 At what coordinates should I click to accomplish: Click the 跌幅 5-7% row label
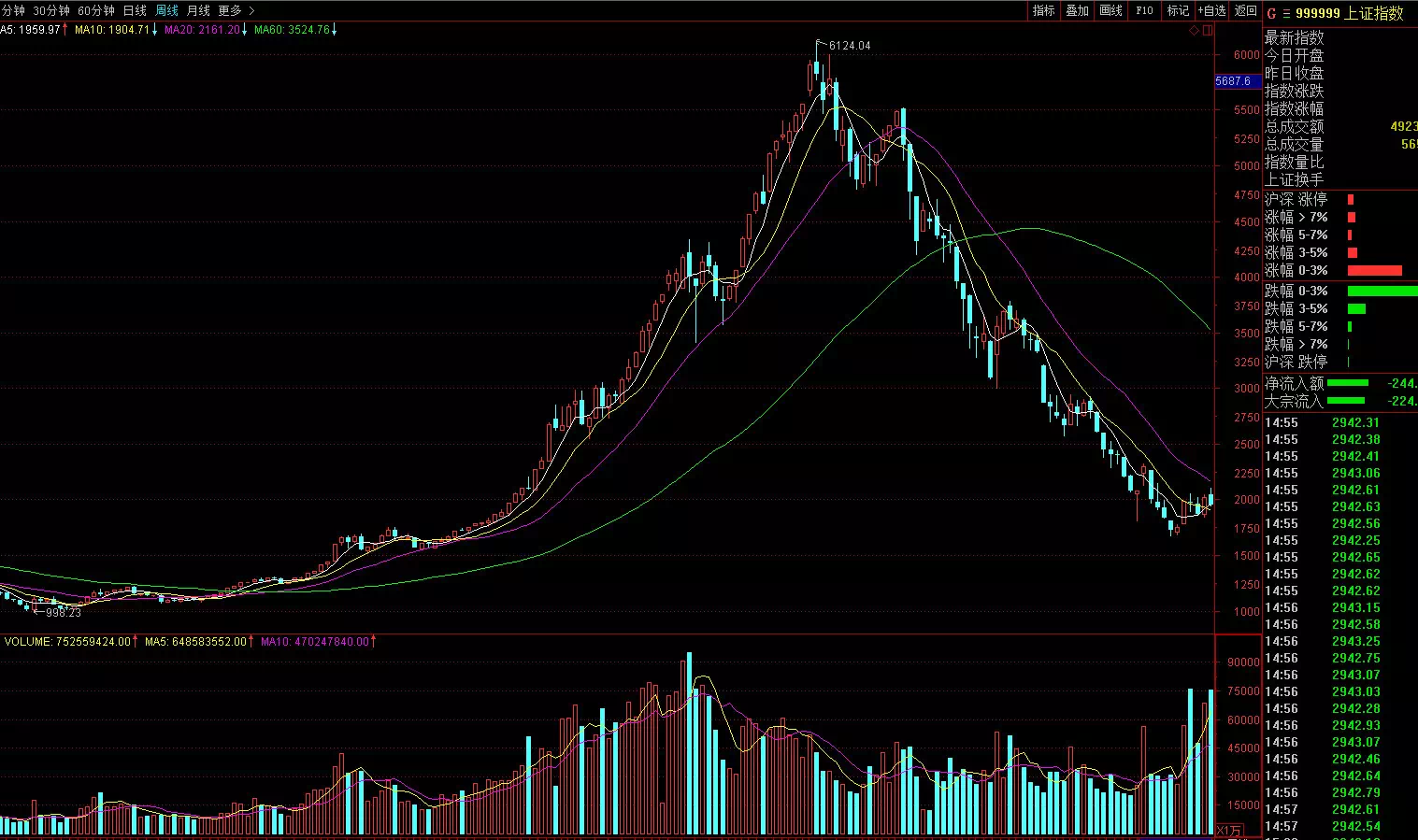(1296, 326)
